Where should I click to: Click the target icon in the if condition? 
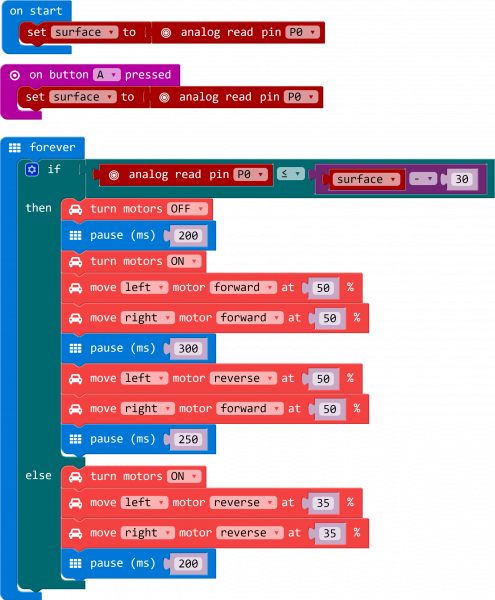tap(114, 175)
